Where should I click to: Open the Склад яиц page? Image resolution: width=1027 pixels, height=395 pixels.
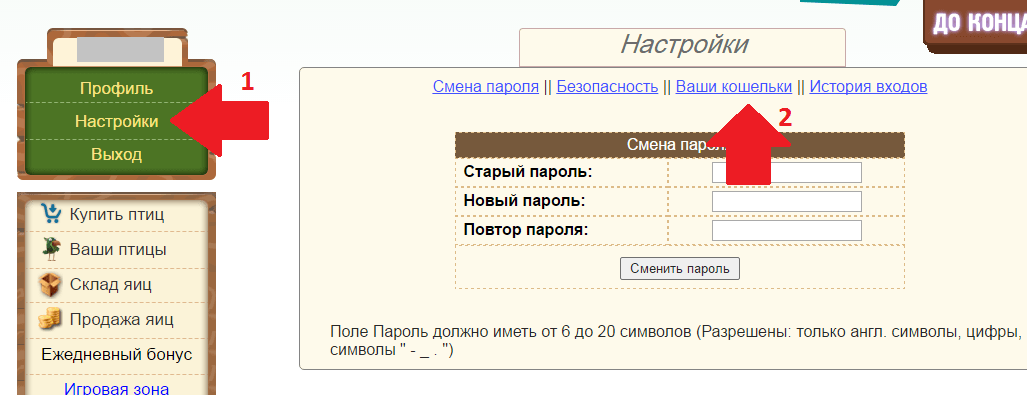pyautogui.click(x=110, y=285)
